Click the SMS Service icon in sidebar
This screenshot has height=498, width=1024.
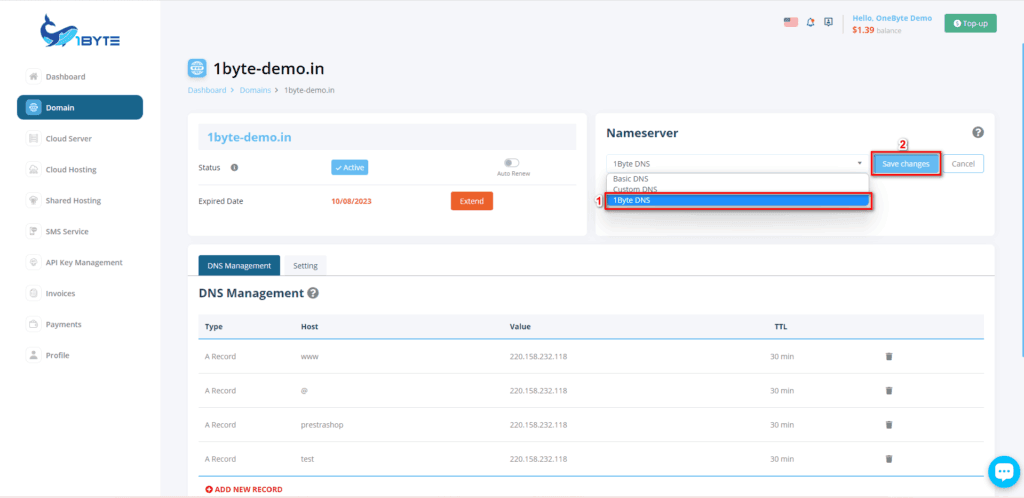[33, 231]
